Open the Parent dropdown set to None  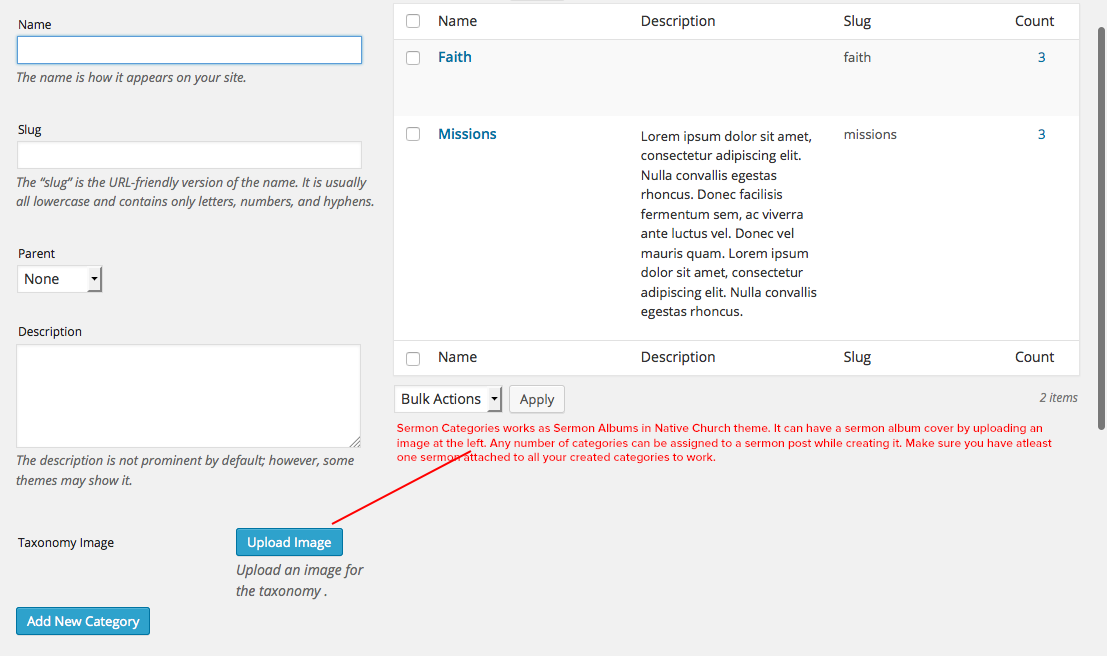[x=60, y=279]
